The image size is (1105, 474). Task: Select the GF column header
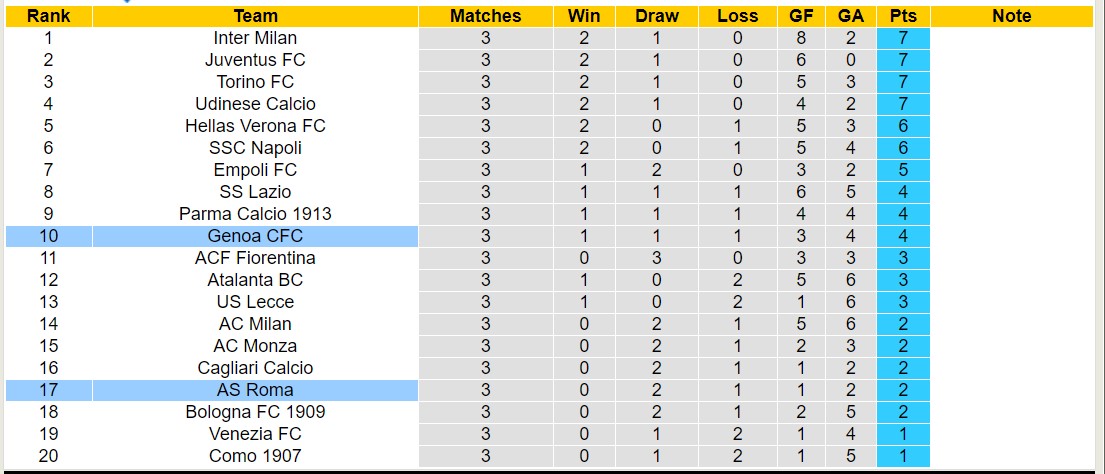(801, 16)
